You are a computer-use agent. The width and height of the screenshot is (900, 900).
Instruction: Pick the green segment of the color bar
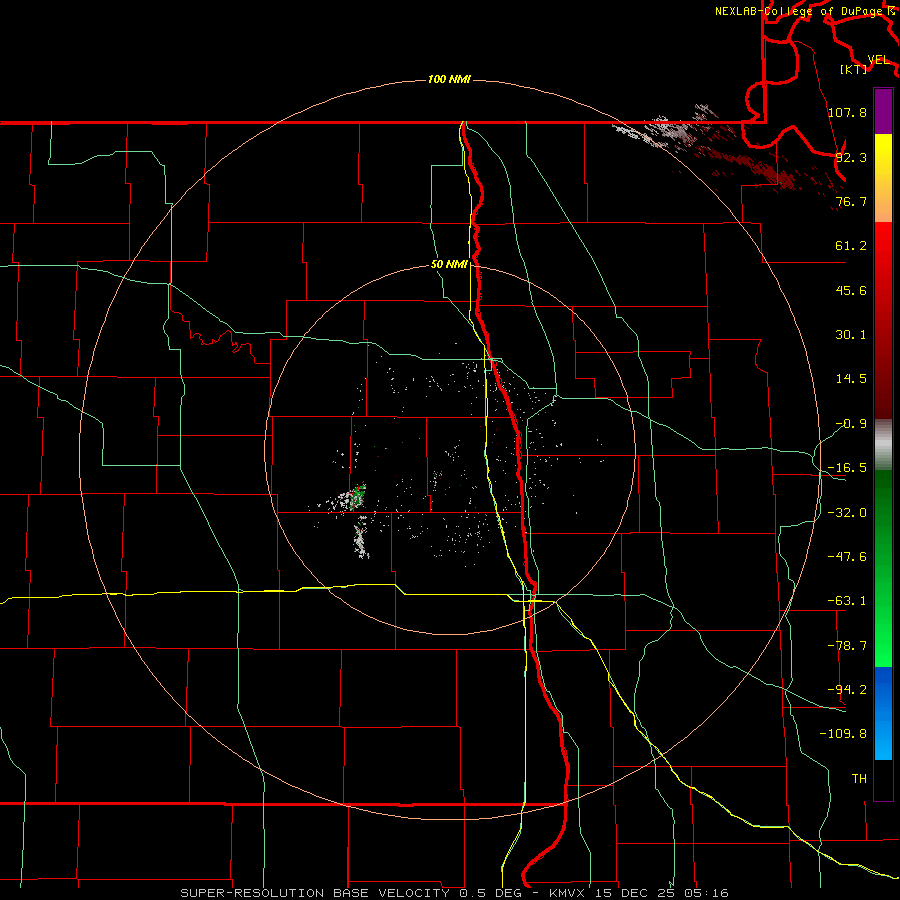883,568
